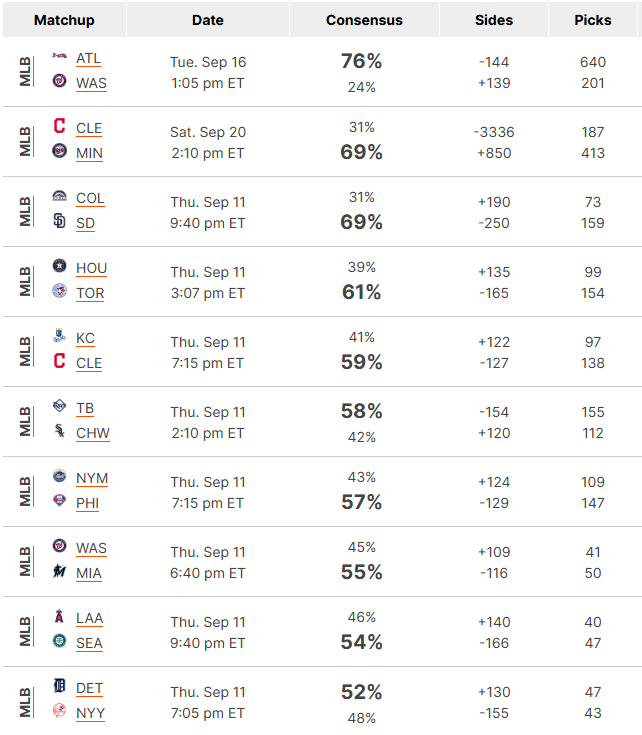
Task: Click the San Diego Padres logo icon
Action: 59,220
